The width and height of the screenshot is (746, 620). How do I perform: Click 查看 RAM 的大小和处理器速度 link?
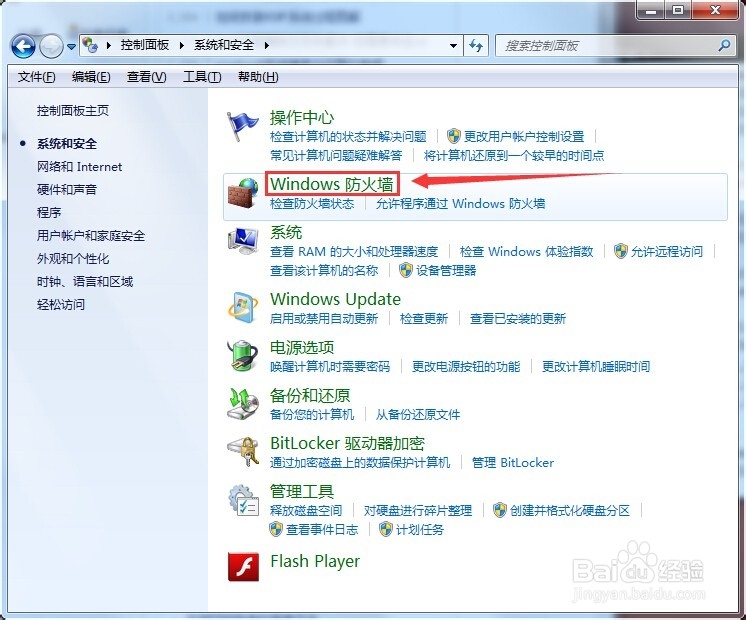(353, 251)
